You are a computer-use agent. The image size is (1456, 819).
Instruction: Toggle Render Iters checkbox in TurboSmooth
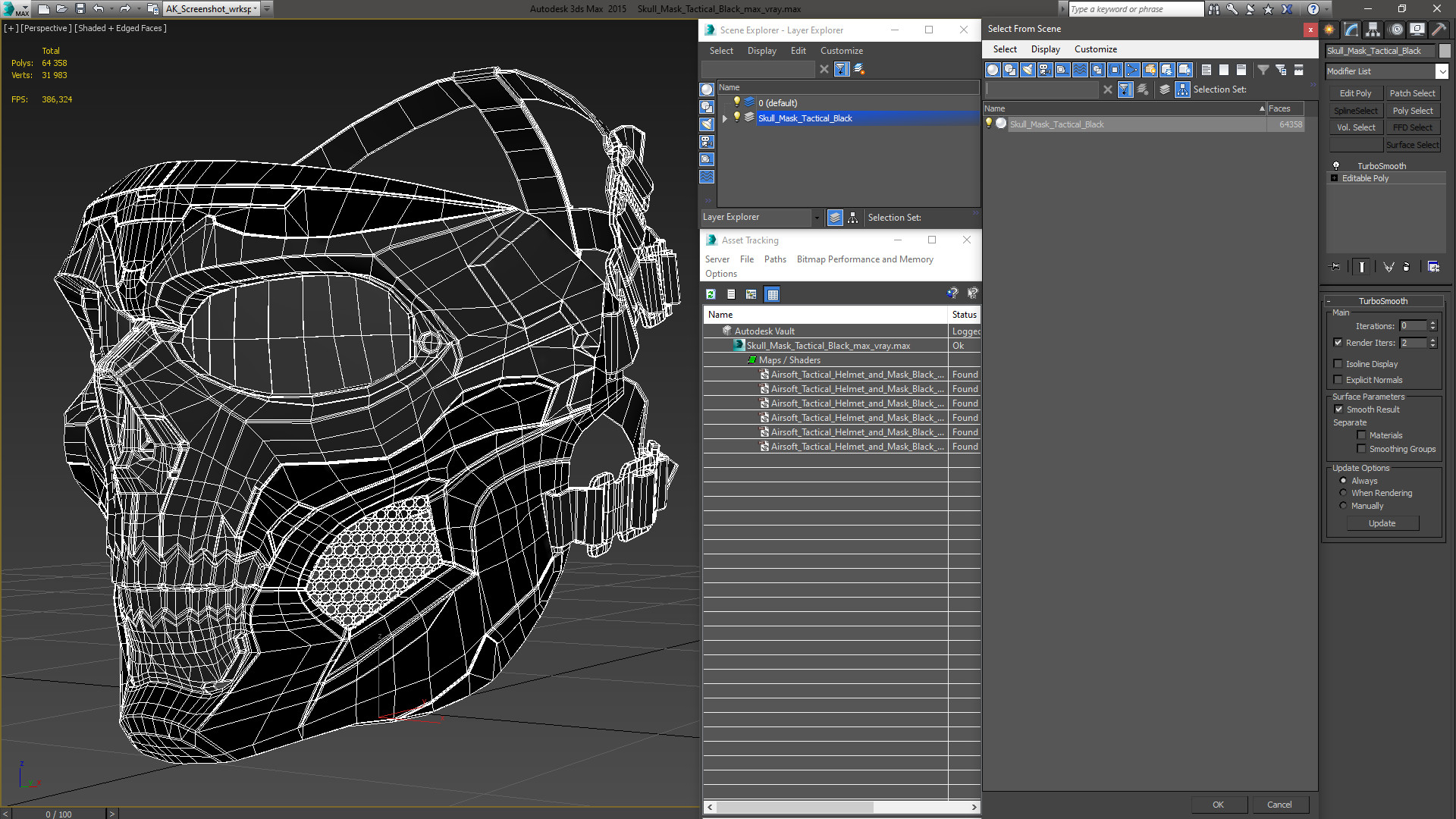(x=1338, y=343)
